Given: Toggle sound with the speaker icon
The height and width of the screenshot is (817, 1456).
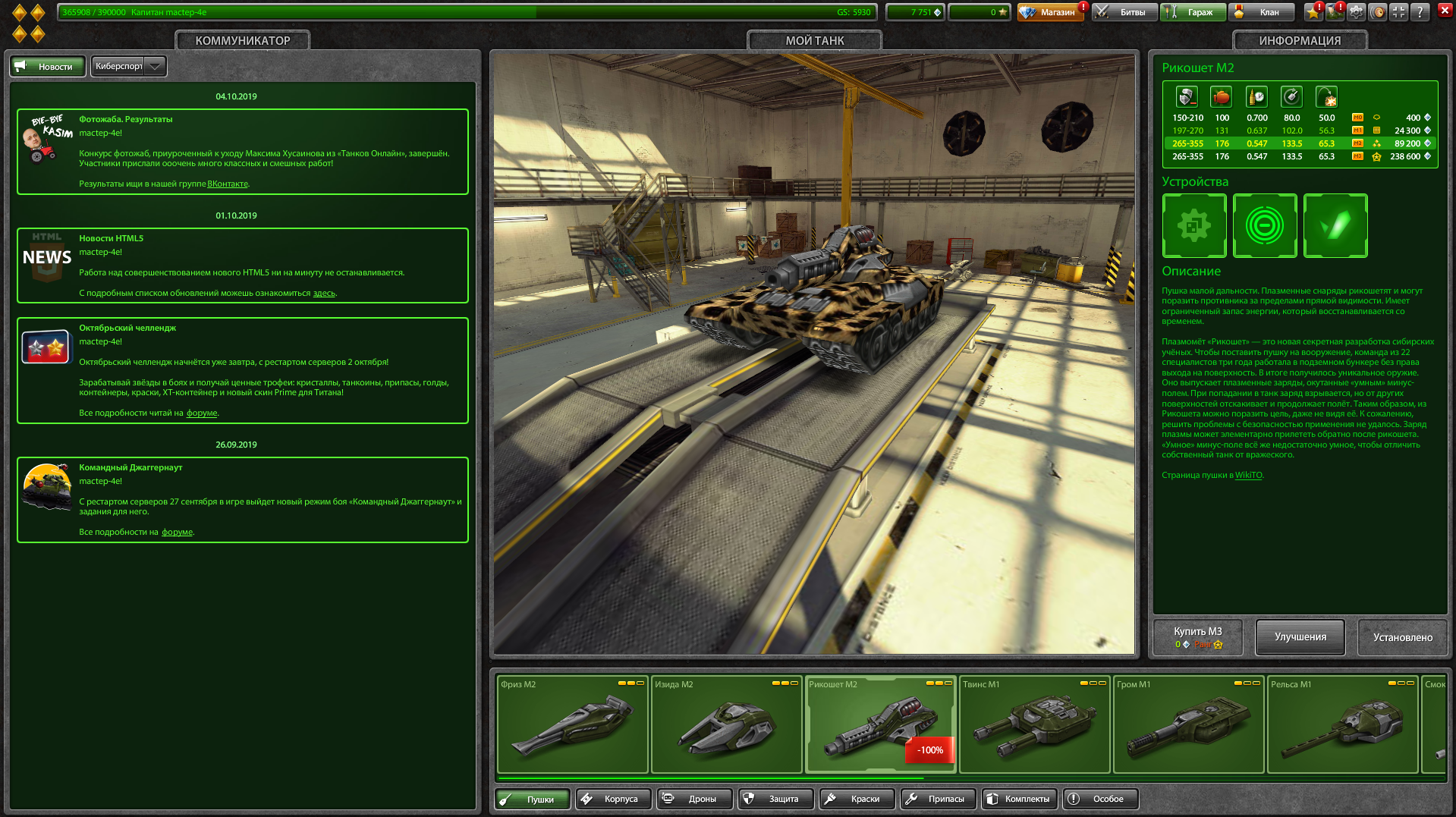Looking at the screenshot, I should (x=1378, y=12).
